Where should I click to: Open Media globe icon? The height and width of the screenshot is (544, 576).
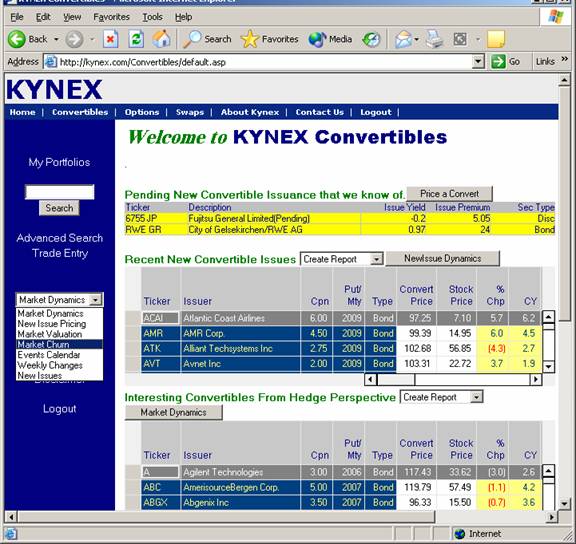[317, 39]
